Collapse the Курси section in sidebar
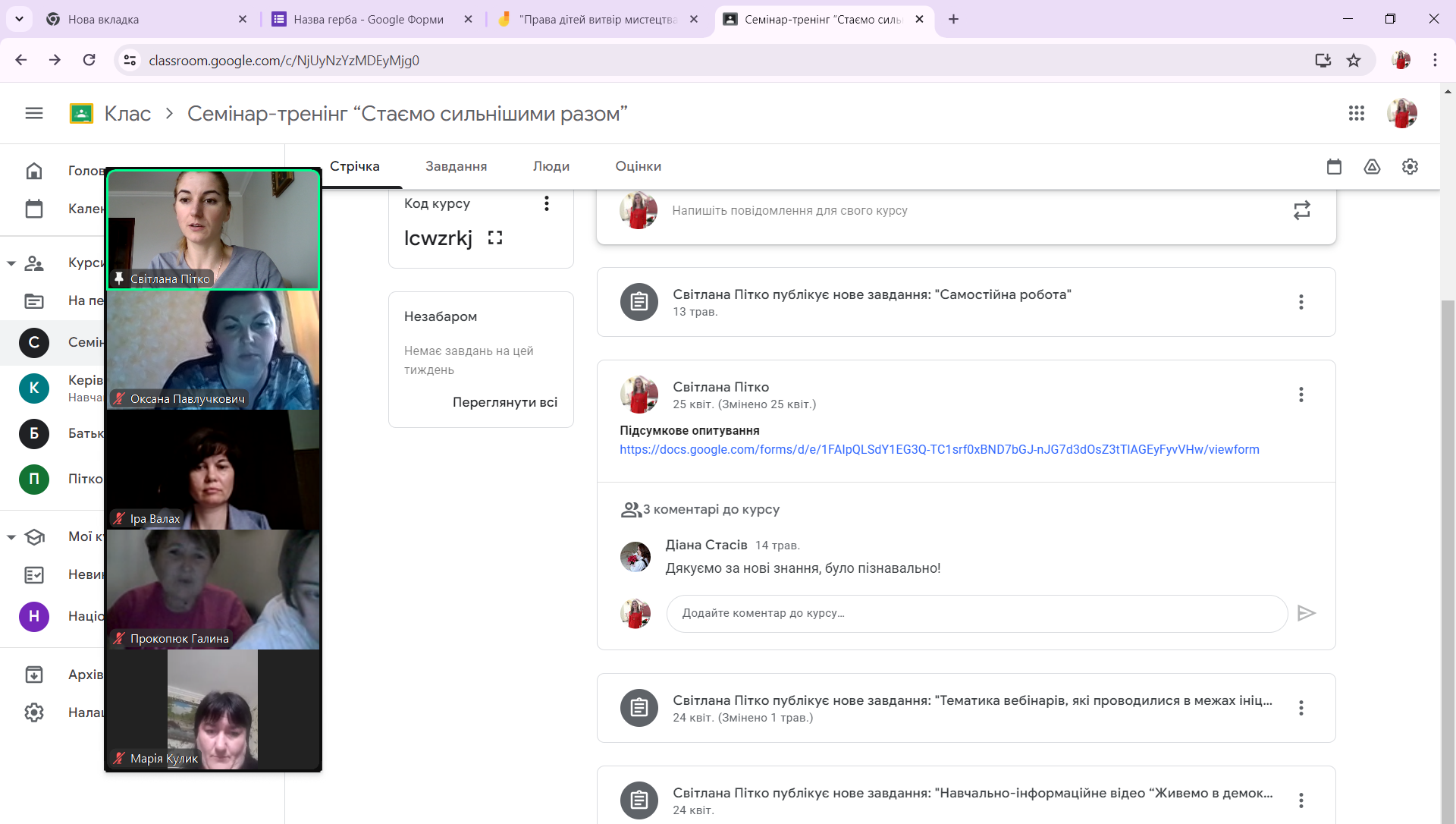 [11, 263]
